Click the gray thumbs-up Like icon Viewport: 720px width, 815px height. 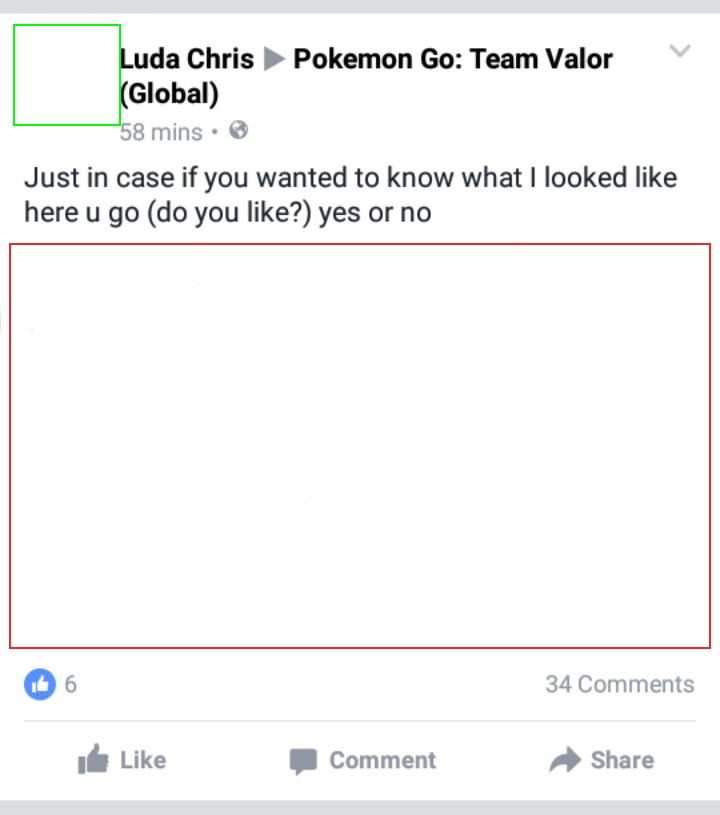pos(93,759)
